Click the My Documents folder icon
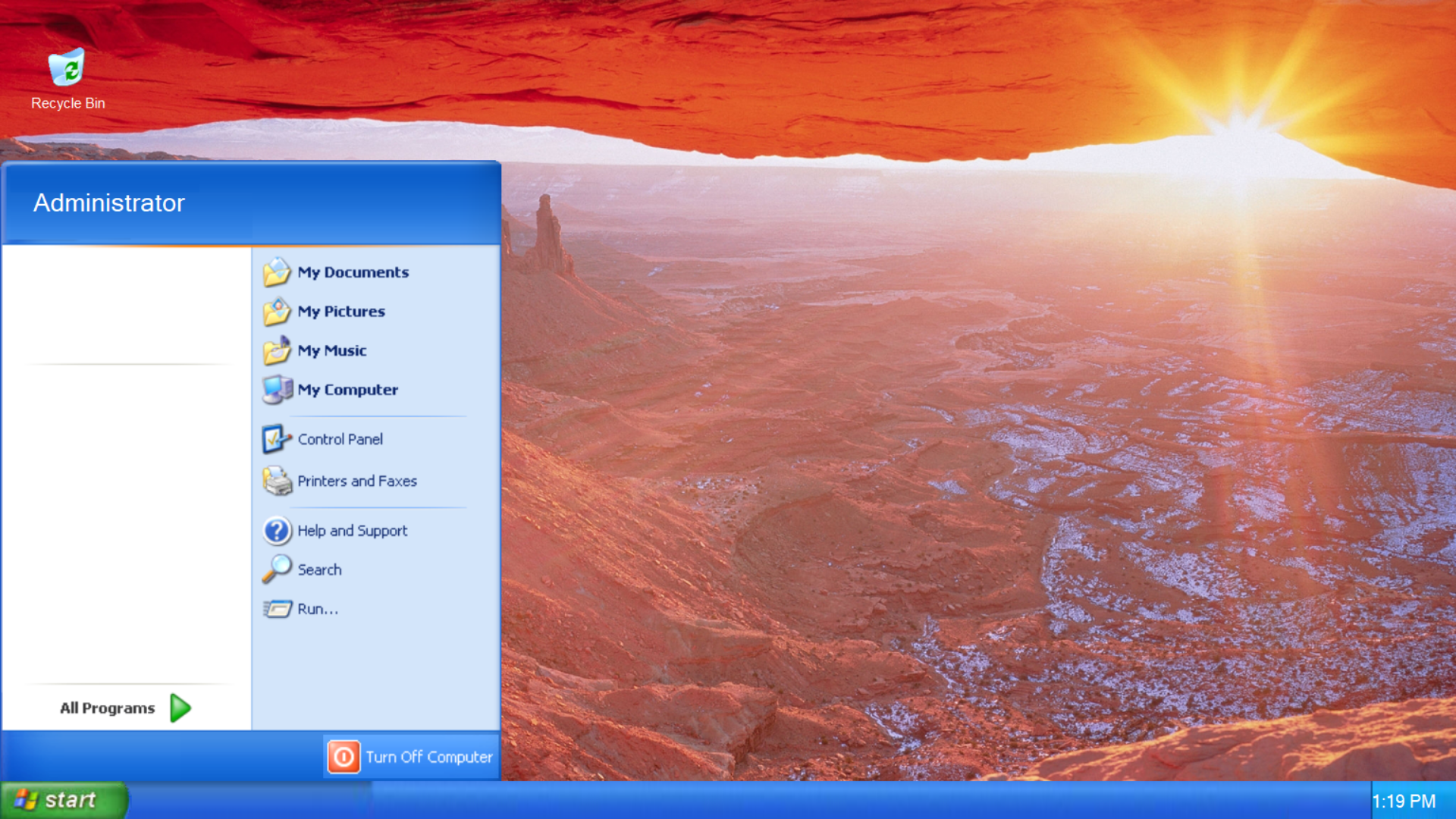1456x819 pixels. click(277, 272)
